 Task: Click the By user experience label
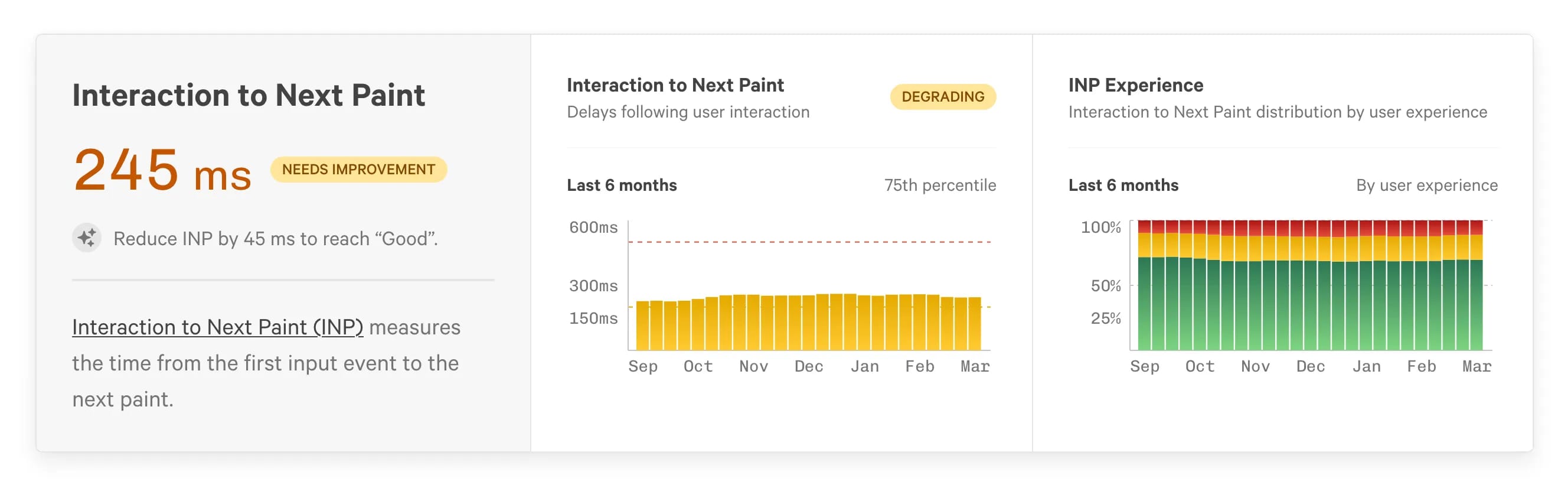pos(1426,185)
